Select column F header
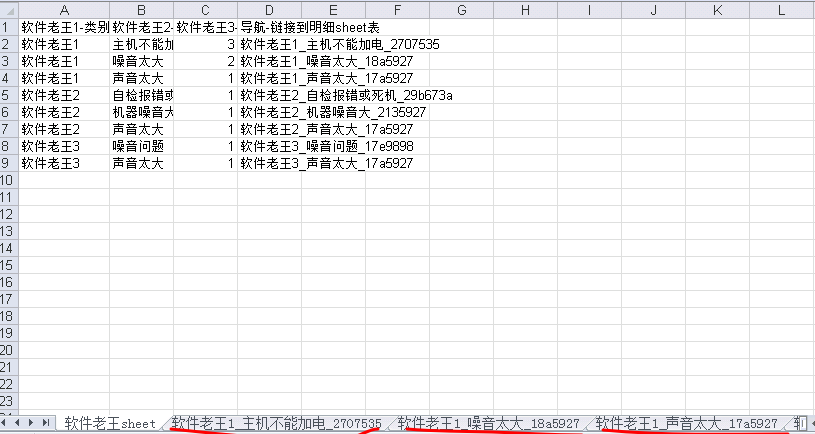The width and height of the screenshot is (815, 434). 397,10
